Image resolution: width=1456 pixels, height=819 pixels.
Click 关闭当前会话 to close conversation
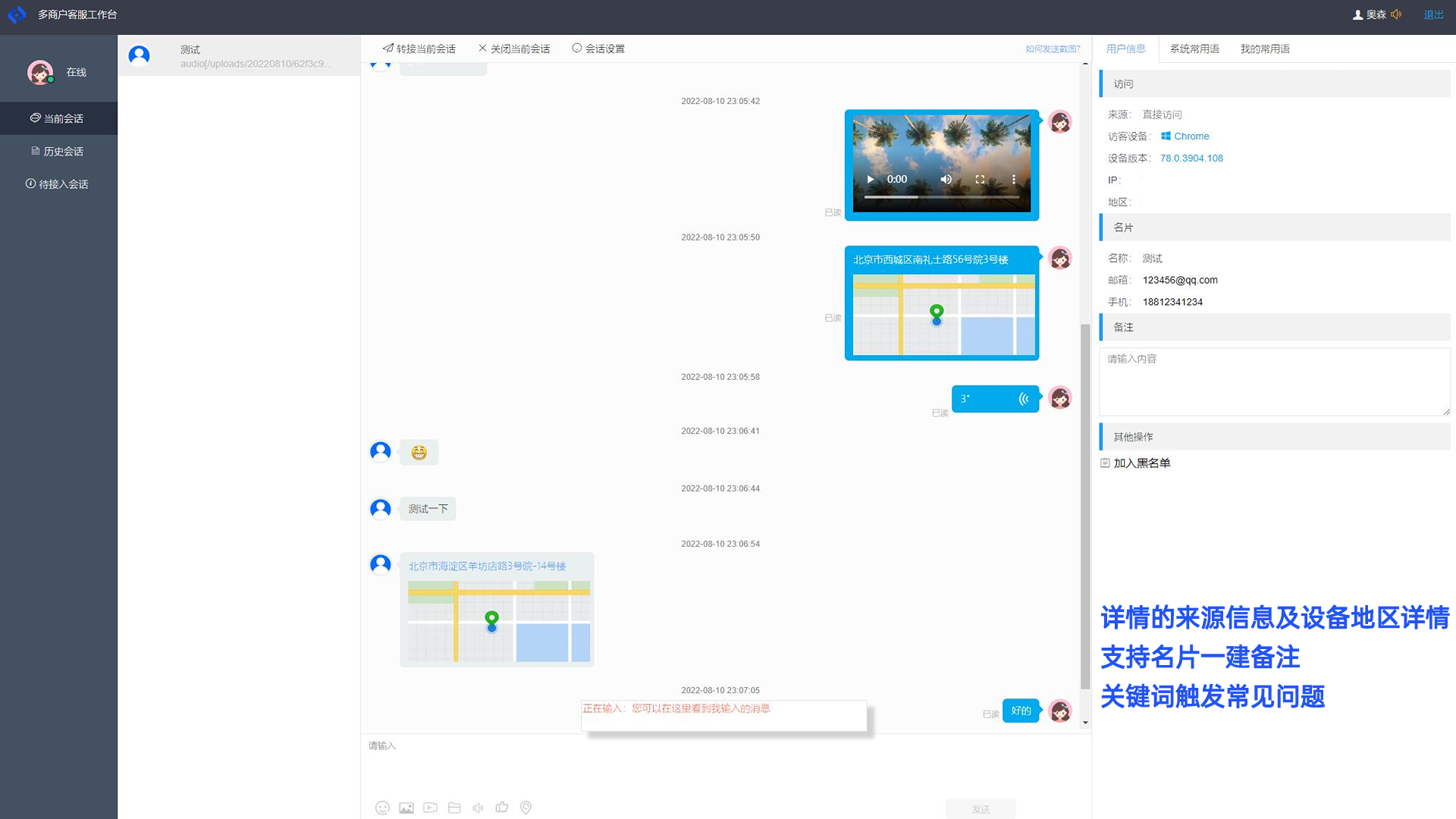pos(514,49)
